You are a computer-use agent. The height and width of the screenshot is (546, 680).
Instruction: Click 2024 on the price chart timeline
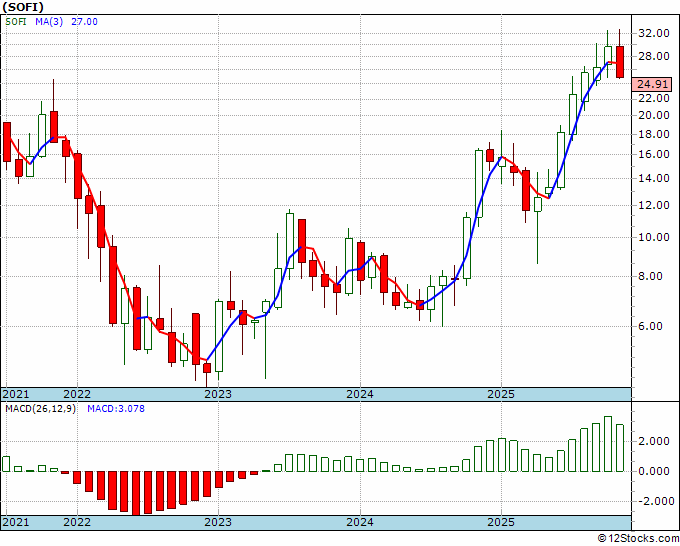[360, 394]
